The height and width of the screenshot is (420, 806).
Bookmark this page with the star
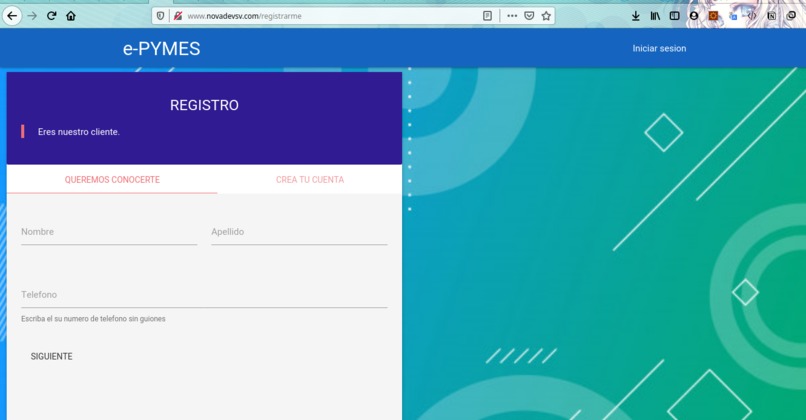click(x=546, y=16)
